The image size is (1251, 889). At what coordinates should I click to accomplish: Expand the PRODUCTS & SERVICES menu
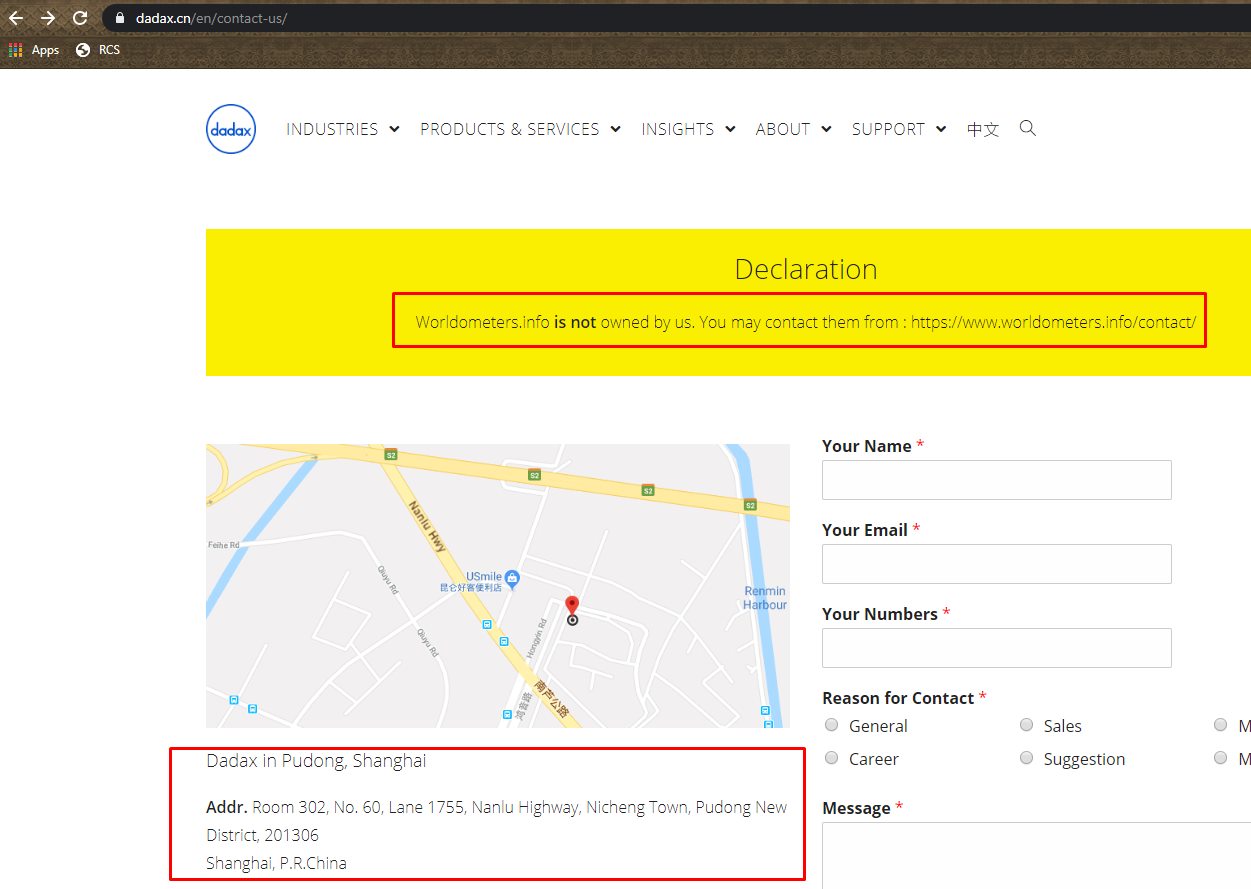coord(520,129)
